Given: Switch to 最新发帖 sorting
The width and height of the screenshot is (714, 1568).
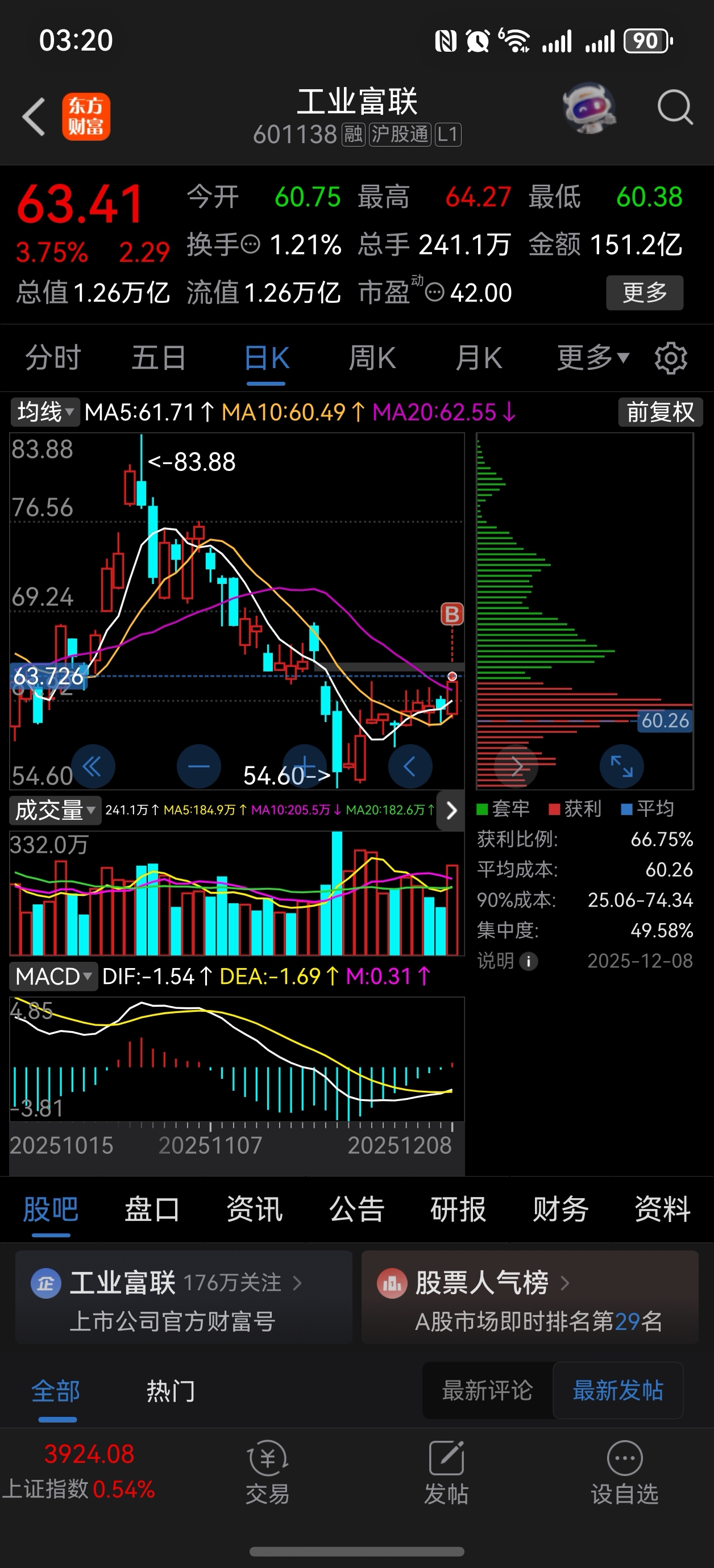Looking at the screenshot, I should pyautogui.click(x=618, y=1391).
